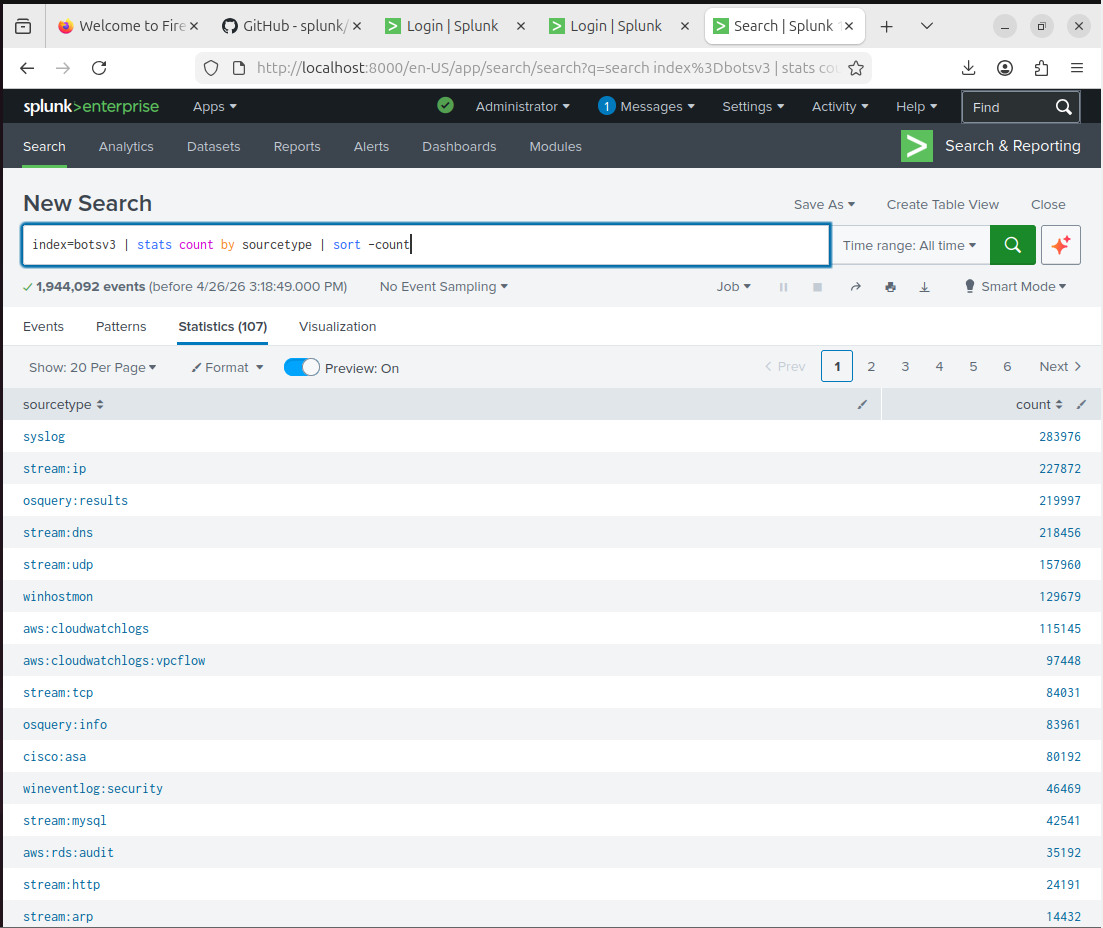Open the Analytics nav item
This screenshot has height=928, width=1103.
126,146
